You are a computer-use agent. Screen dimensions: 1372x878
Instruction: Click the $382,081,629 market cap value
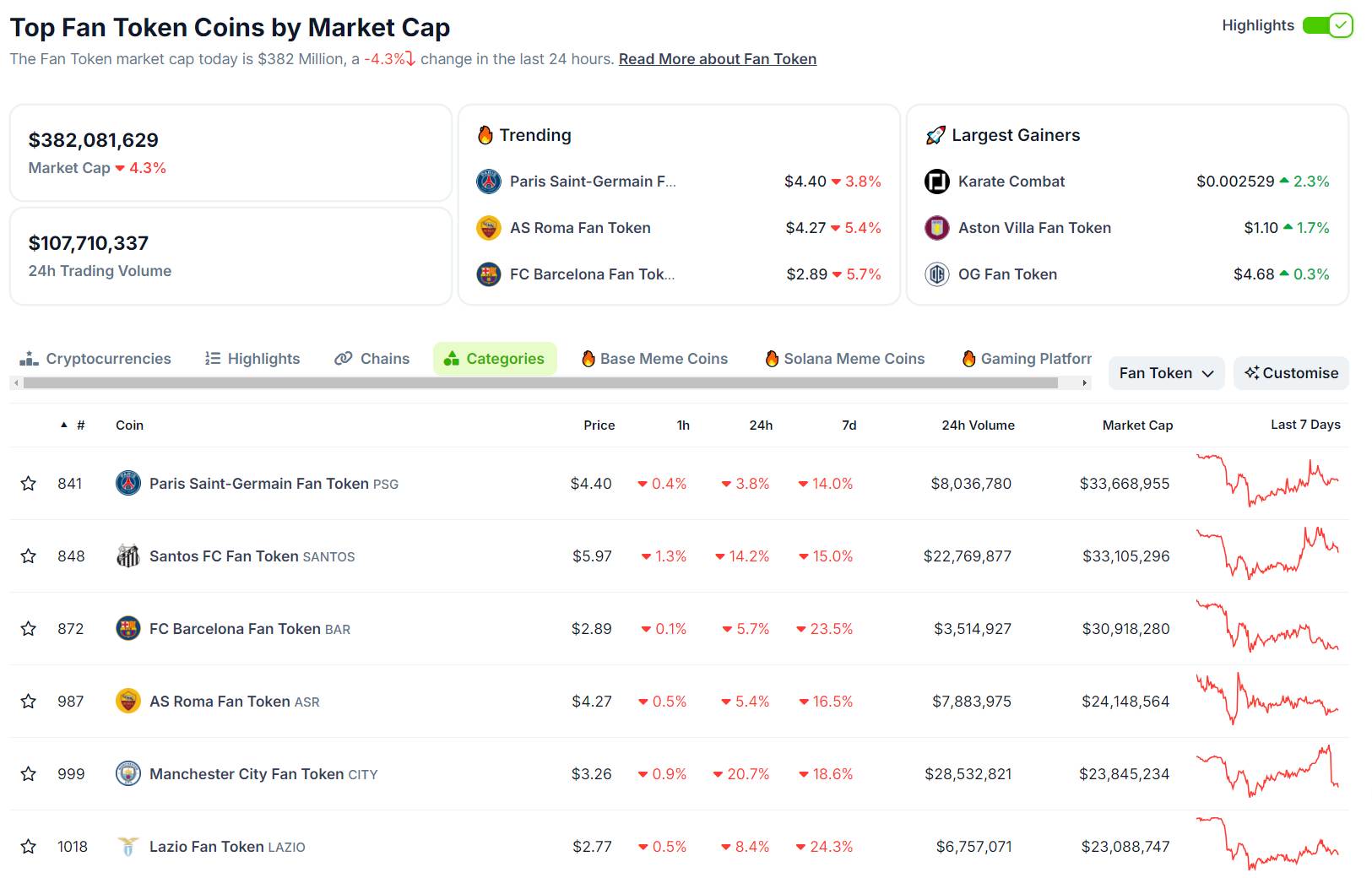click(x=94, y=140)
